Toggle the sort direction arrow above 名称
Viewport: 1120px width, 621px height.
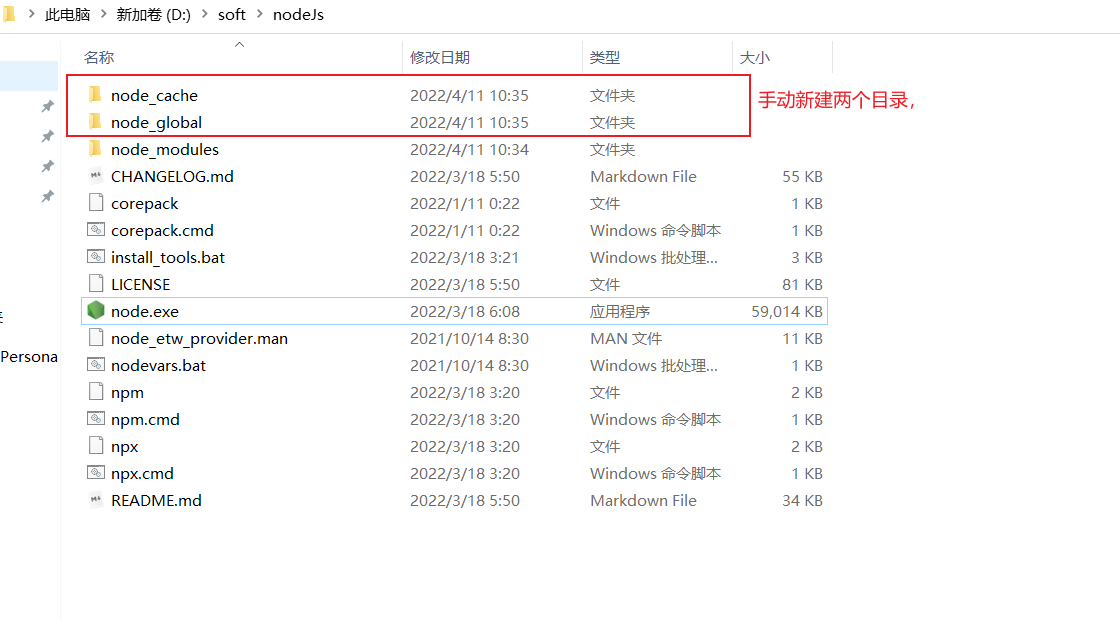[x=239, y=44]
